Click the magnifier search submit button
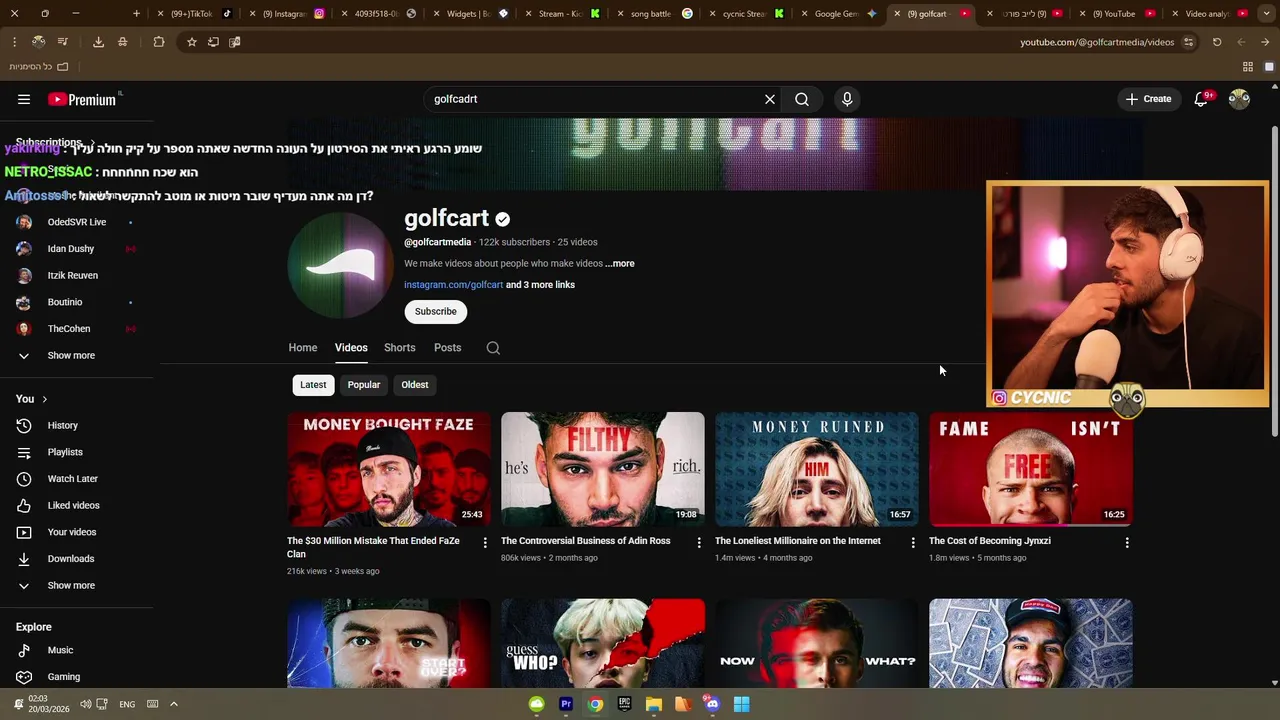This screenshot has width=1280, height=720. pos(802,99)
